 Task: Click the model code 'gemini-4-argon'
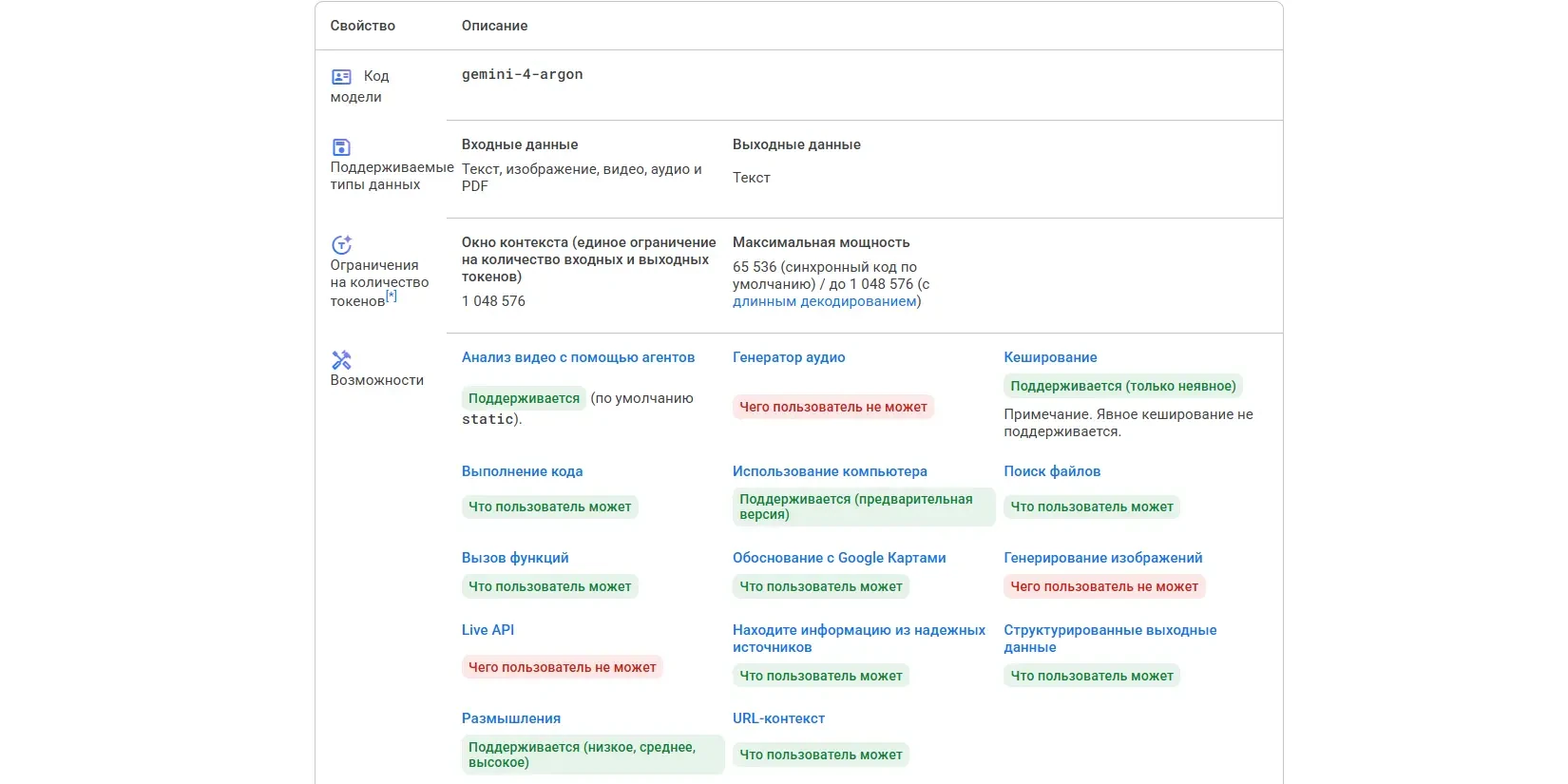point(523,74)
